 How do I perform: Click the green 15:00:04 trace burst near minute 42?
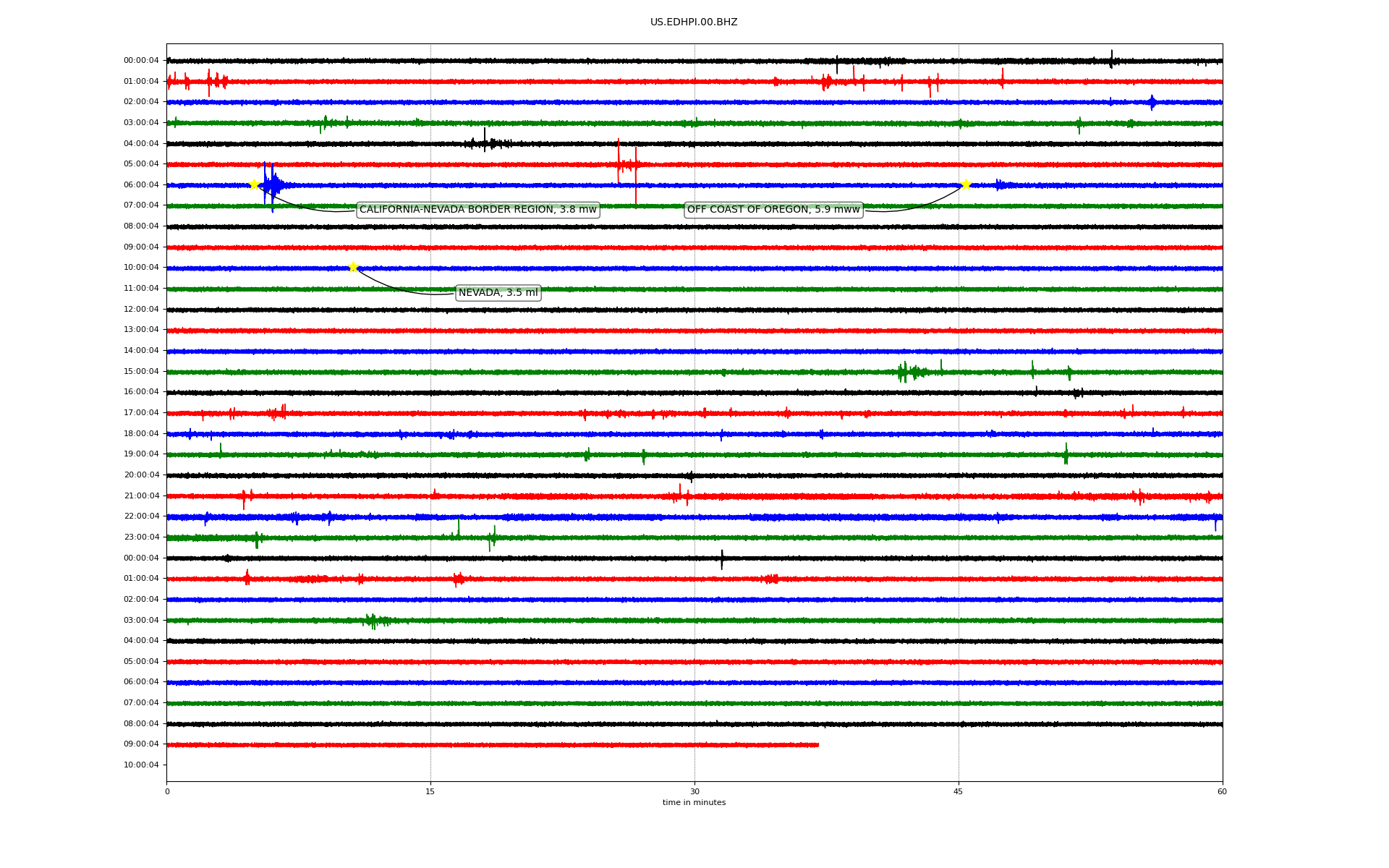click(x=904, y=372)
